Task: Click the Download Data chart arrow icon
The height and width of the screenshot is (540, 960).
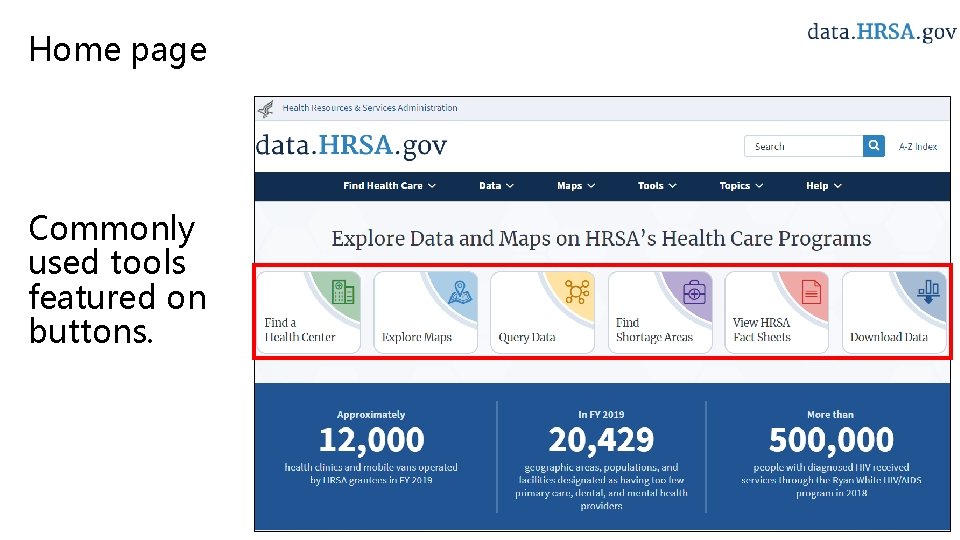Action: tap(928, 292)
